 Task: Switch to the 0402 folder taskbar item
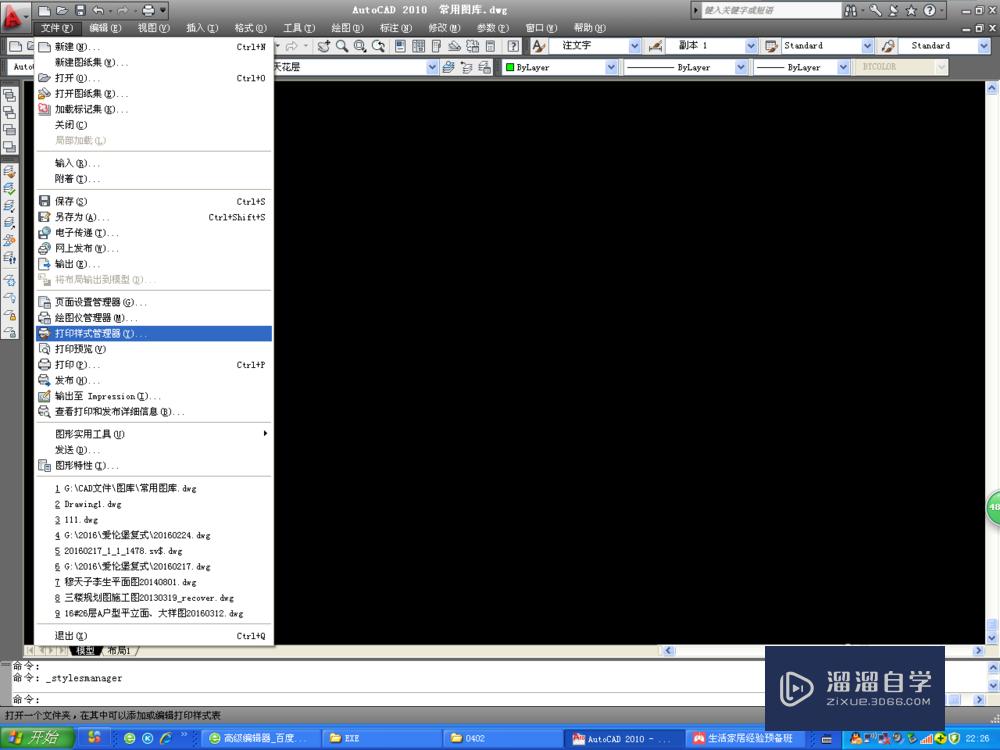tap(502, 739)
